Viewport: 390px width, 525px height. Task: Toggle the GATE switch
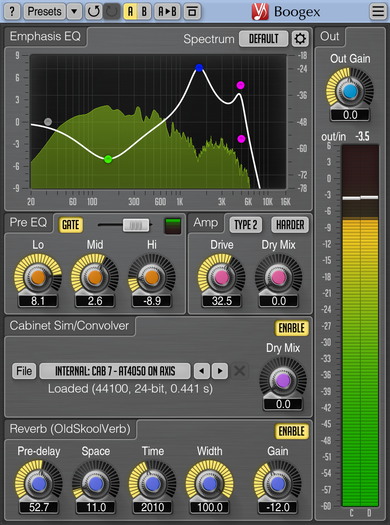coord(71,225)
